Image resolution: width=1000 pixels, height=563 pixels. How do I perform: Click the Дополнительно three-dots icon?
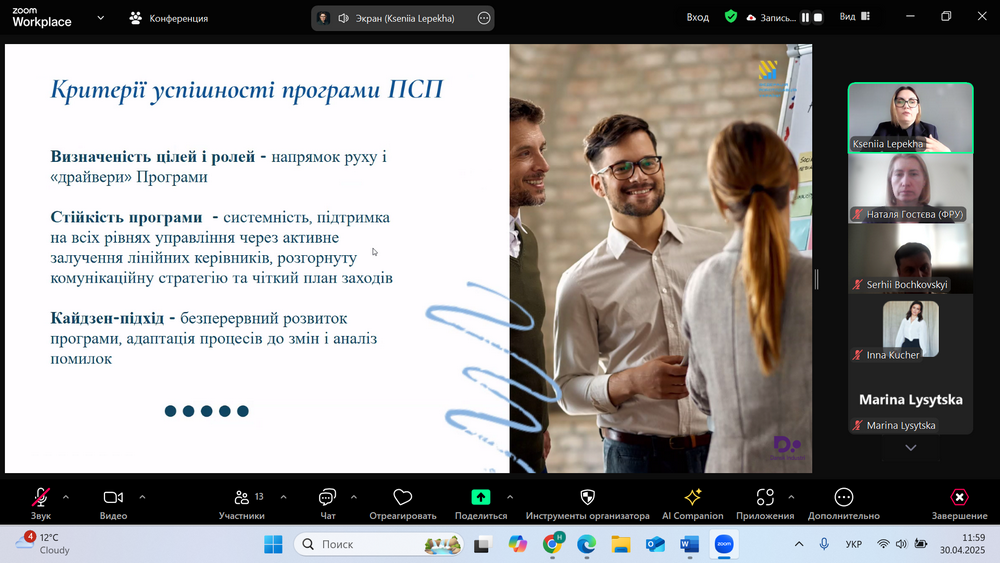point(844,498)
